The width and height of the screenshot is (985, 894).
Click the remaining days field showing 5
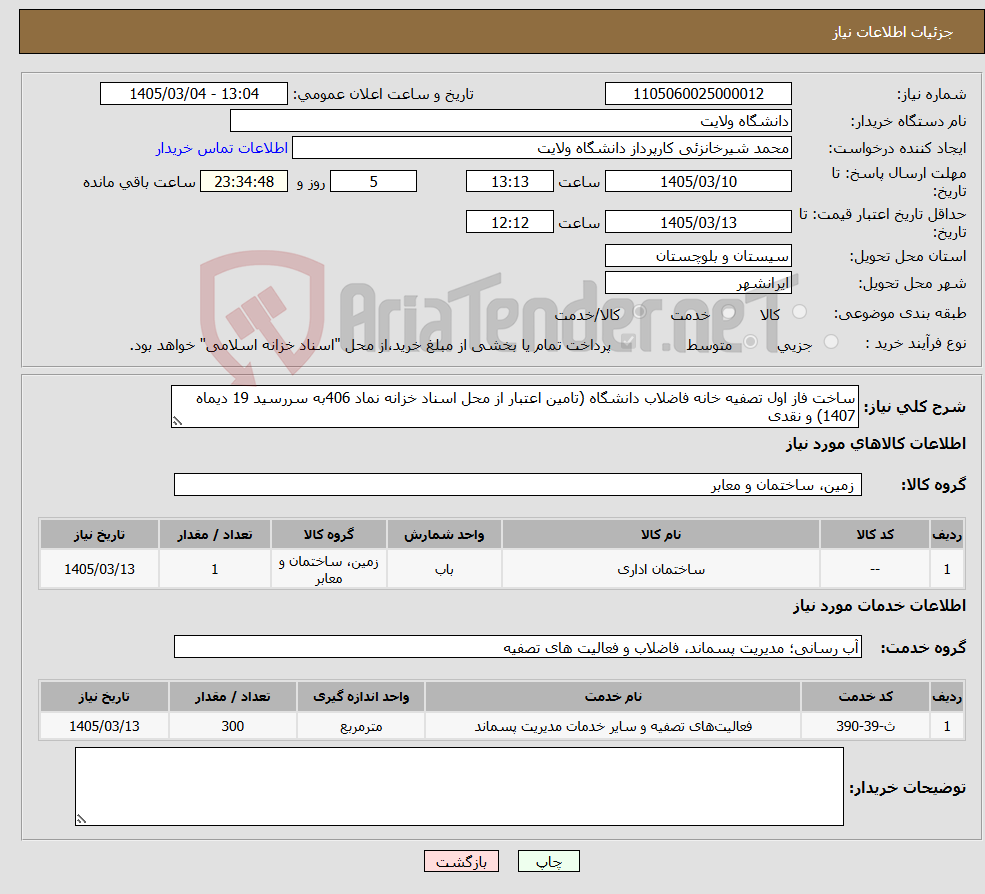[373, 182]
